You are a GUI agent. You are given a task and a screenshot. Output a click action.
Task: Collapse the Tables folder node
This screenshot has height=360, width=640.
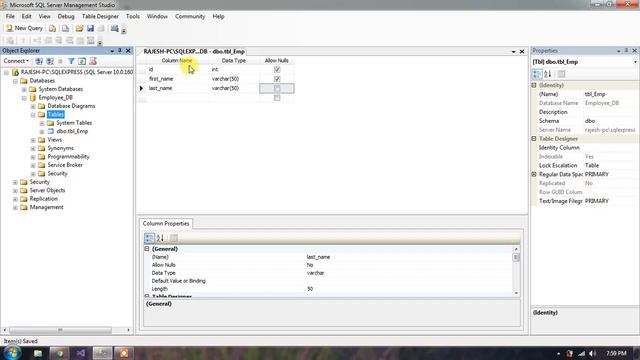[33, 115]
